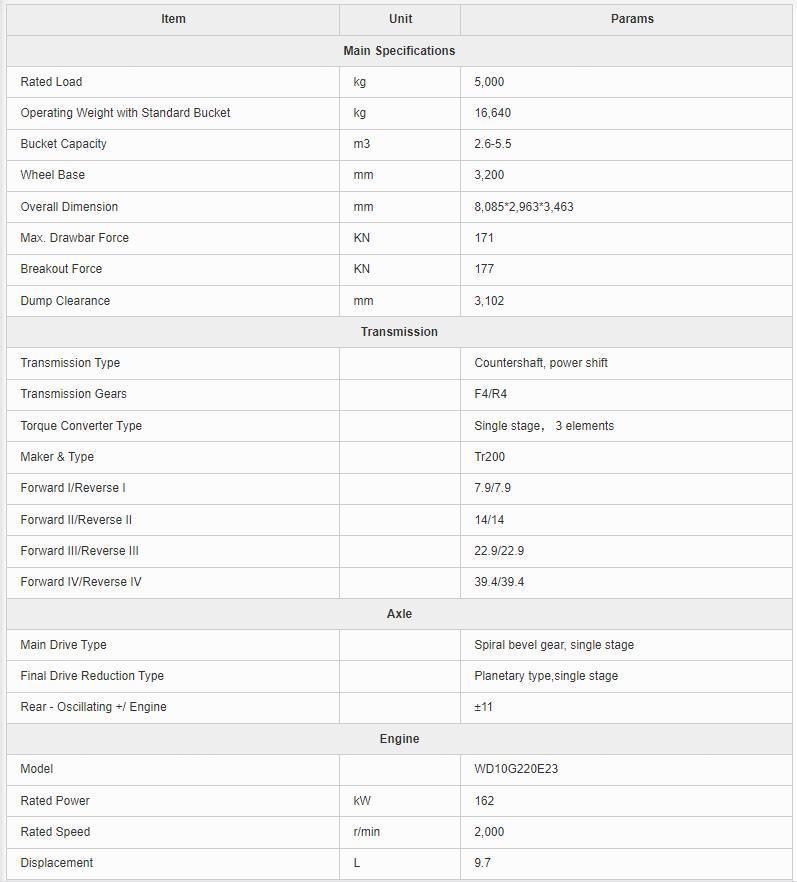Screen dimensions: 797x882
Task: Click the Params column header
Action: pyautogui.click(x=632, y=19)
